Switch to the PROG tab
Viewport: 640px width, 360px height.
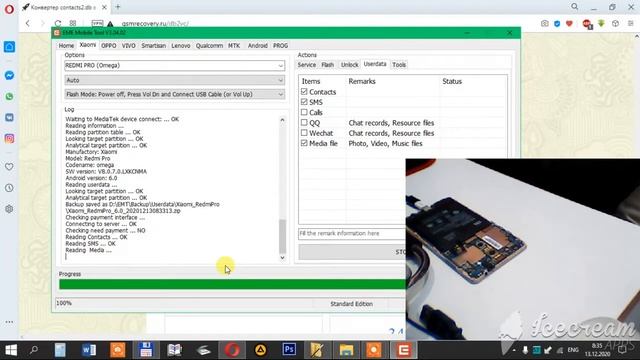280,46
